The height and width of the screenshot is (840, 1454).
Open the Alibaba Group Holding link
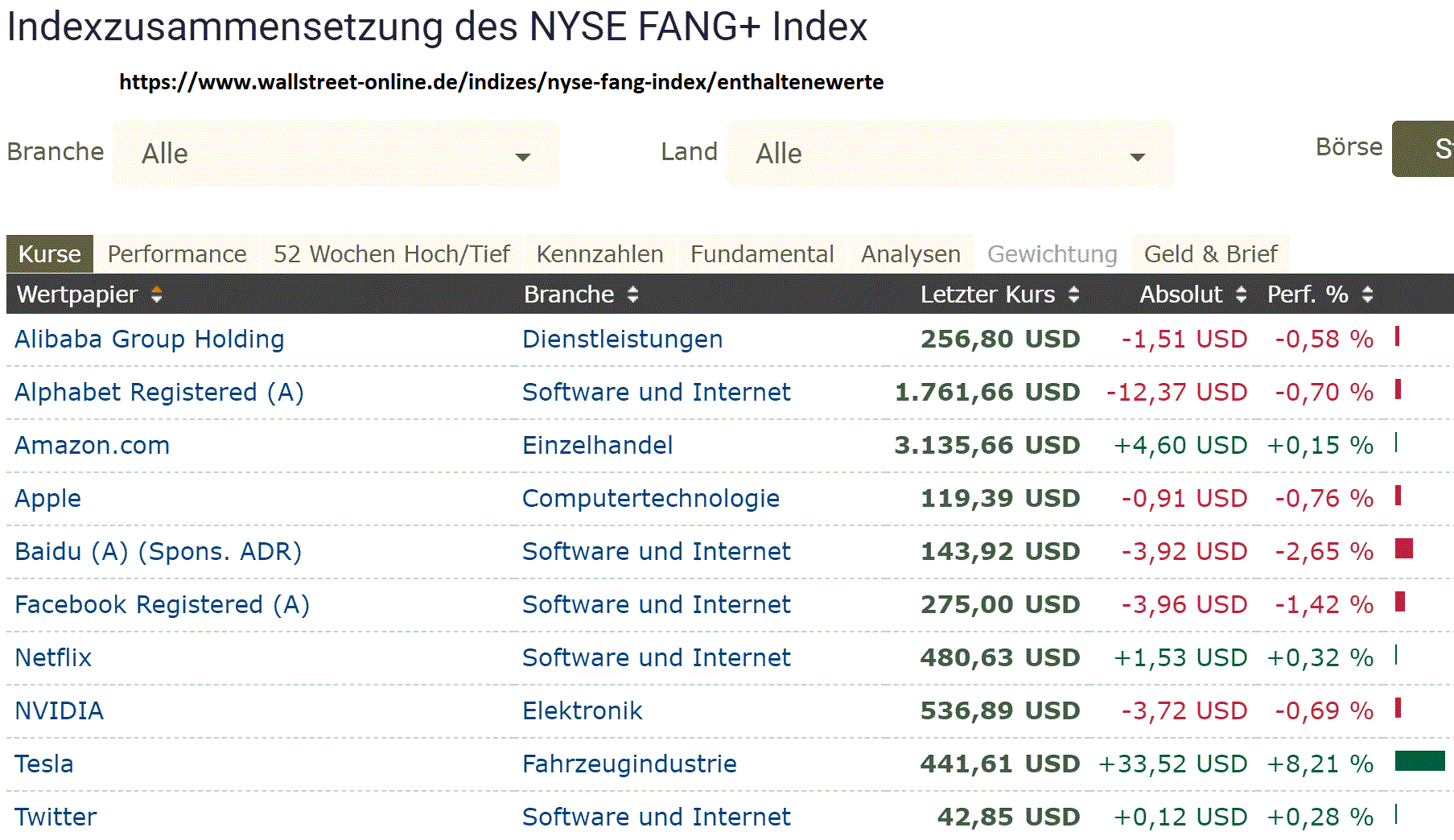point(150,340)
